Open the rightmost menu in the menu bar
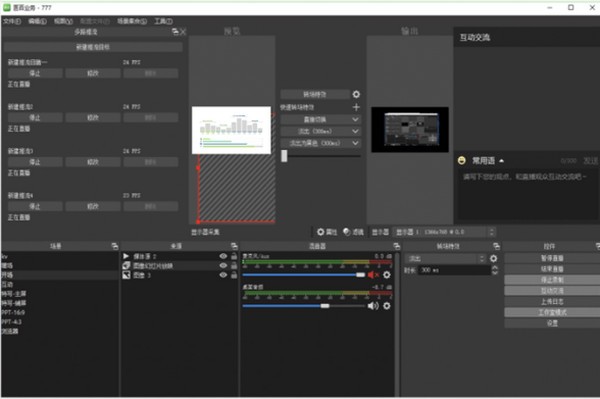 tap(163, 21)
